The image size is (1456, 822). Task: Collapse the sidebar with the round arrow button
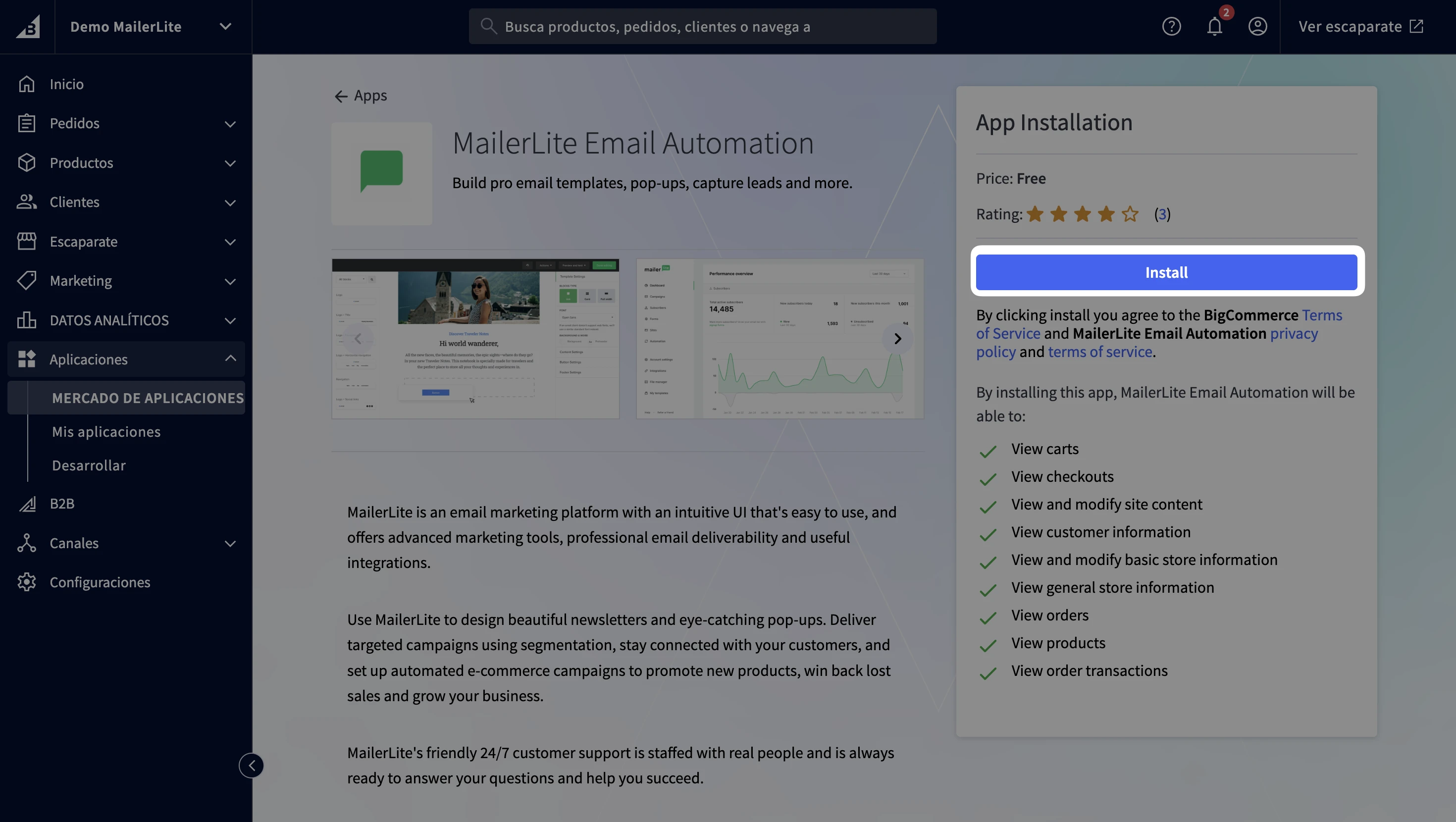(x=252, y=766)
